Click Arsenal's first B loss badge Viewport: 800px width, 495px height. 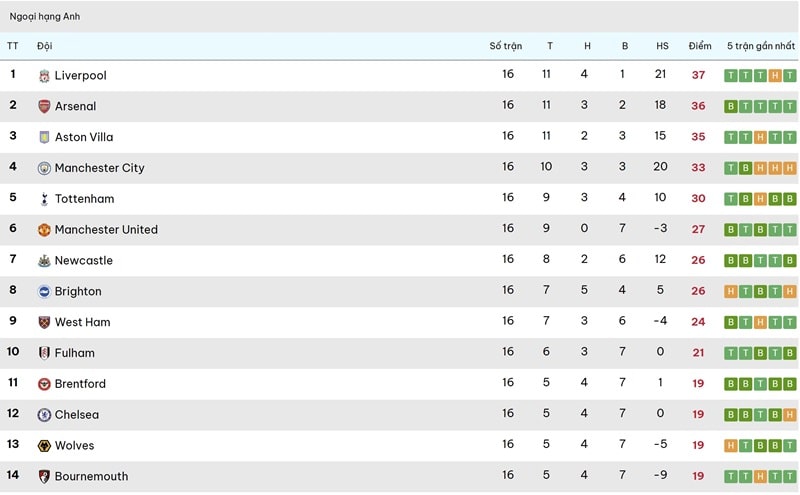tap(731, 106)
